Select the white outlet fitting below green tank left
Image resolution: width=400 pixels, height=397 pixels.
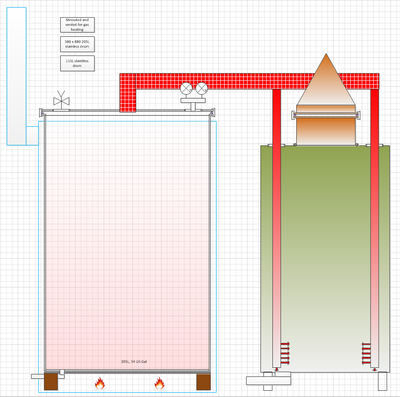click(268, 380)
